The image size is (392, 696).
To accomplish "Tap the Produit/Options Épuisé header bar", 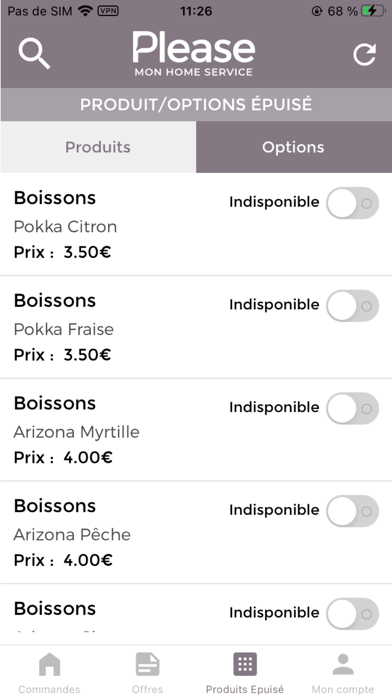I will coord(196,104).
